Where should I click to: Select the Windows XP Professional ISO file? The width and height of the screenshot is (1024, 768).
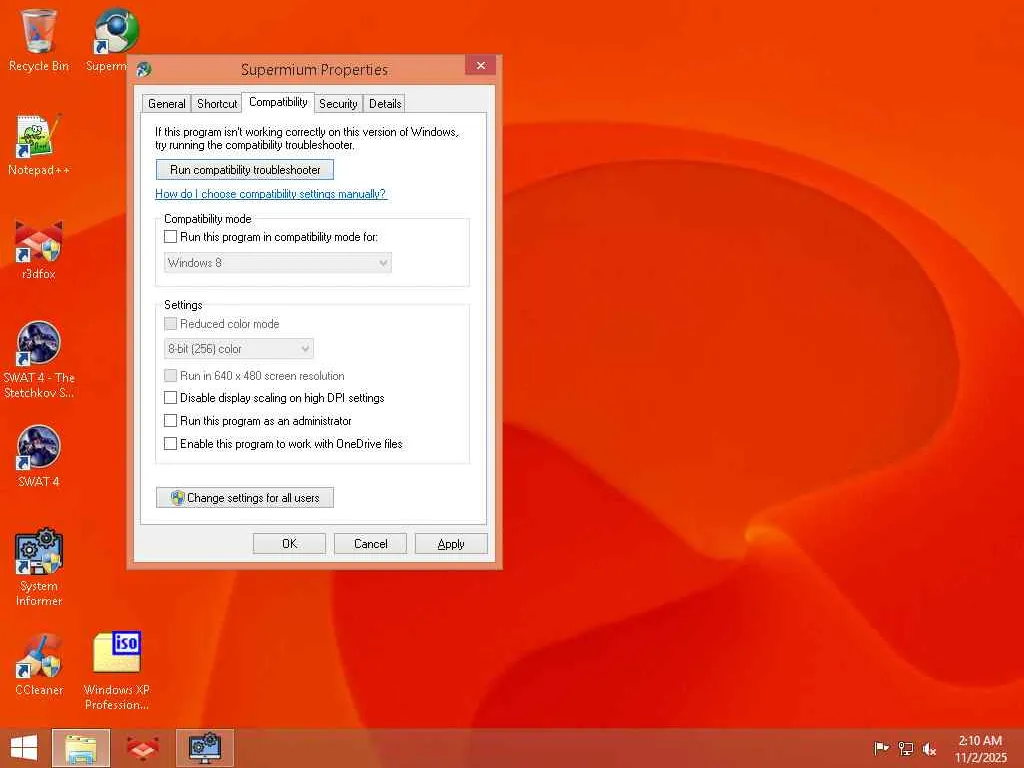click(117, 671)
